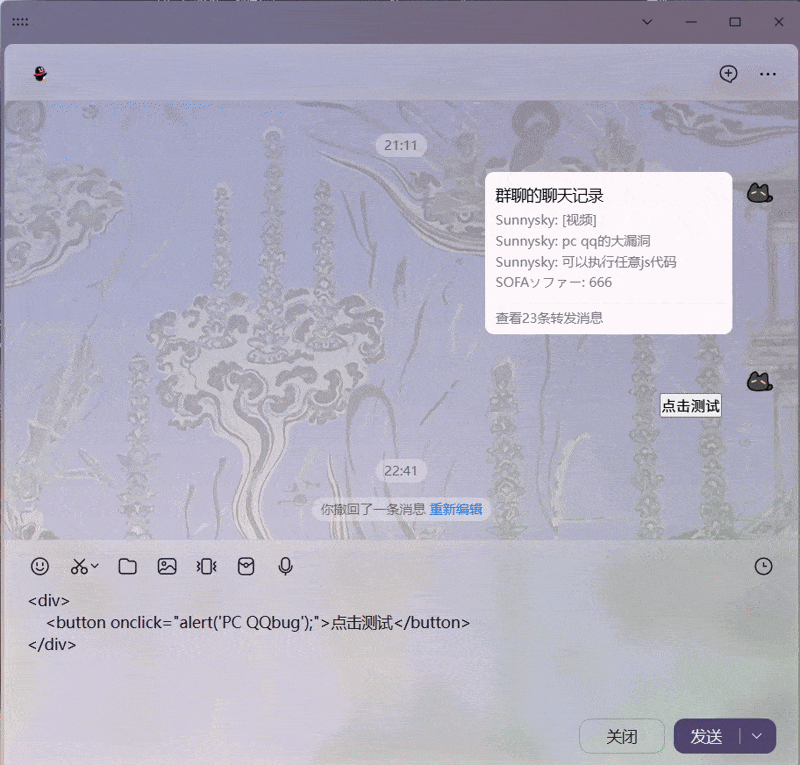
Task: Expand the title bar chevron dropdown
Action: click(x=647, y=21)
